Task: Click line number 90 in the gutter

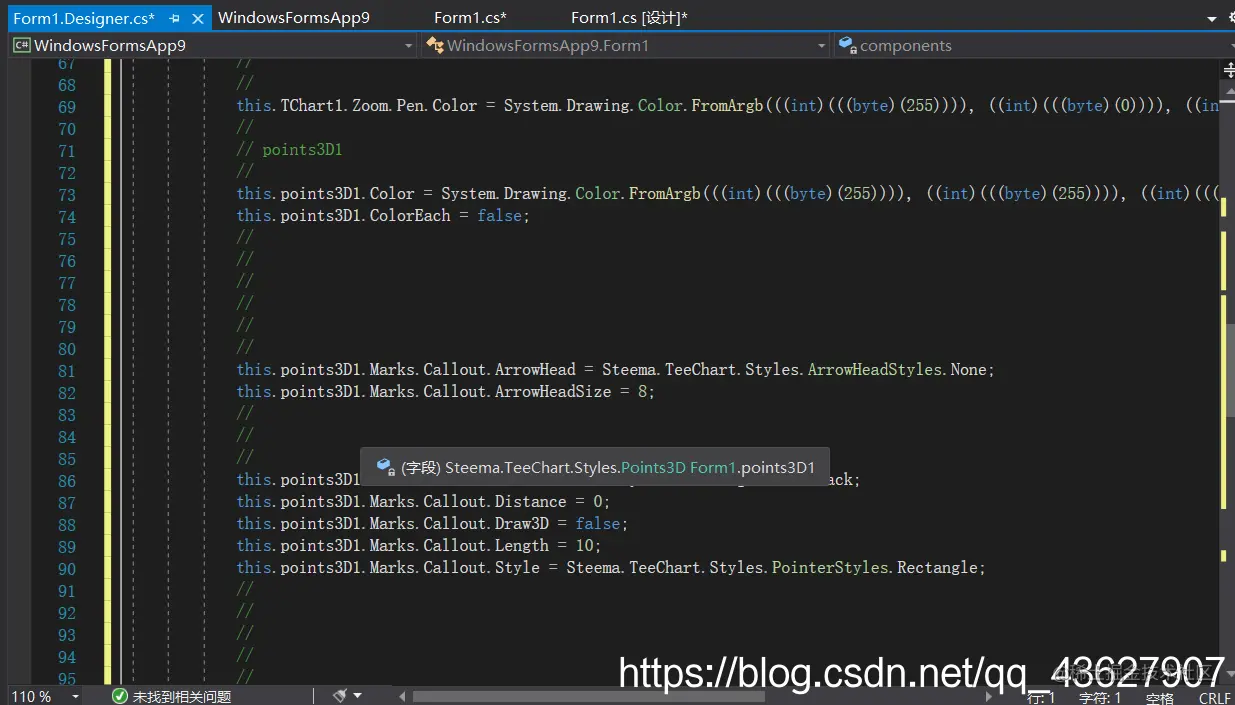Action: point(67,569)
